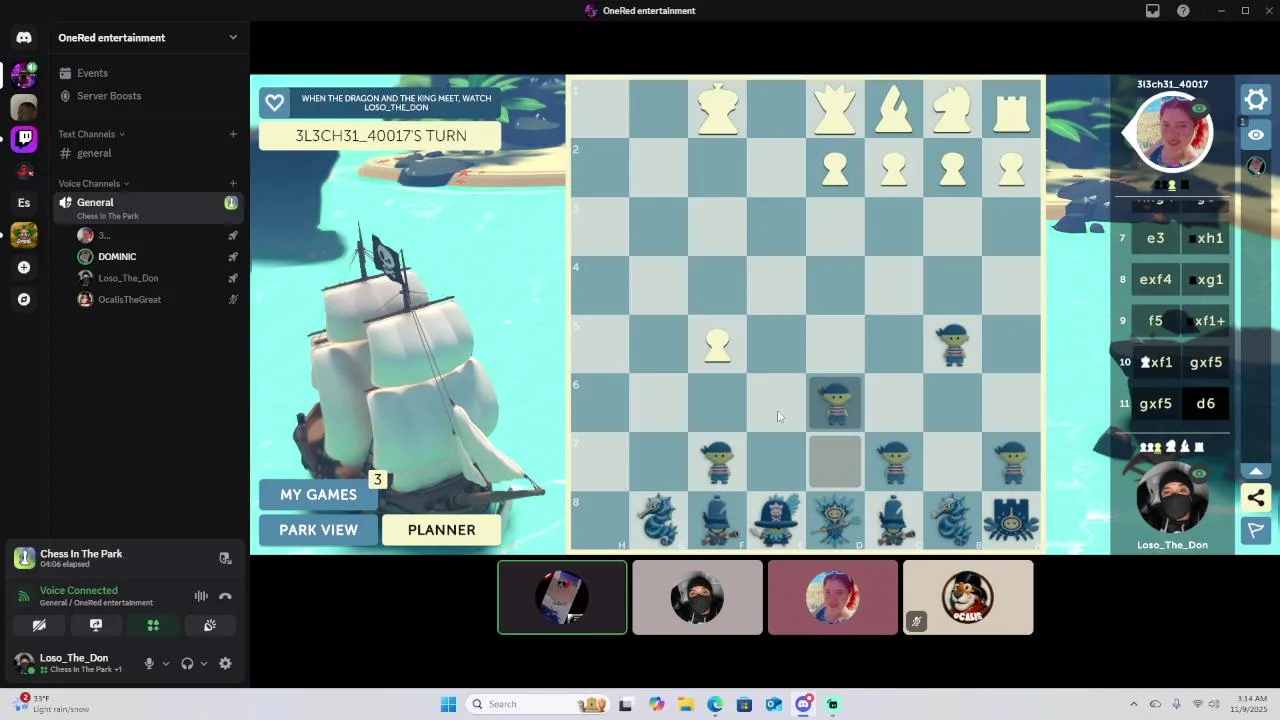Click the taskbar Search box
Viewport: 1280px width, 720px height.
(x=537, y=704)
